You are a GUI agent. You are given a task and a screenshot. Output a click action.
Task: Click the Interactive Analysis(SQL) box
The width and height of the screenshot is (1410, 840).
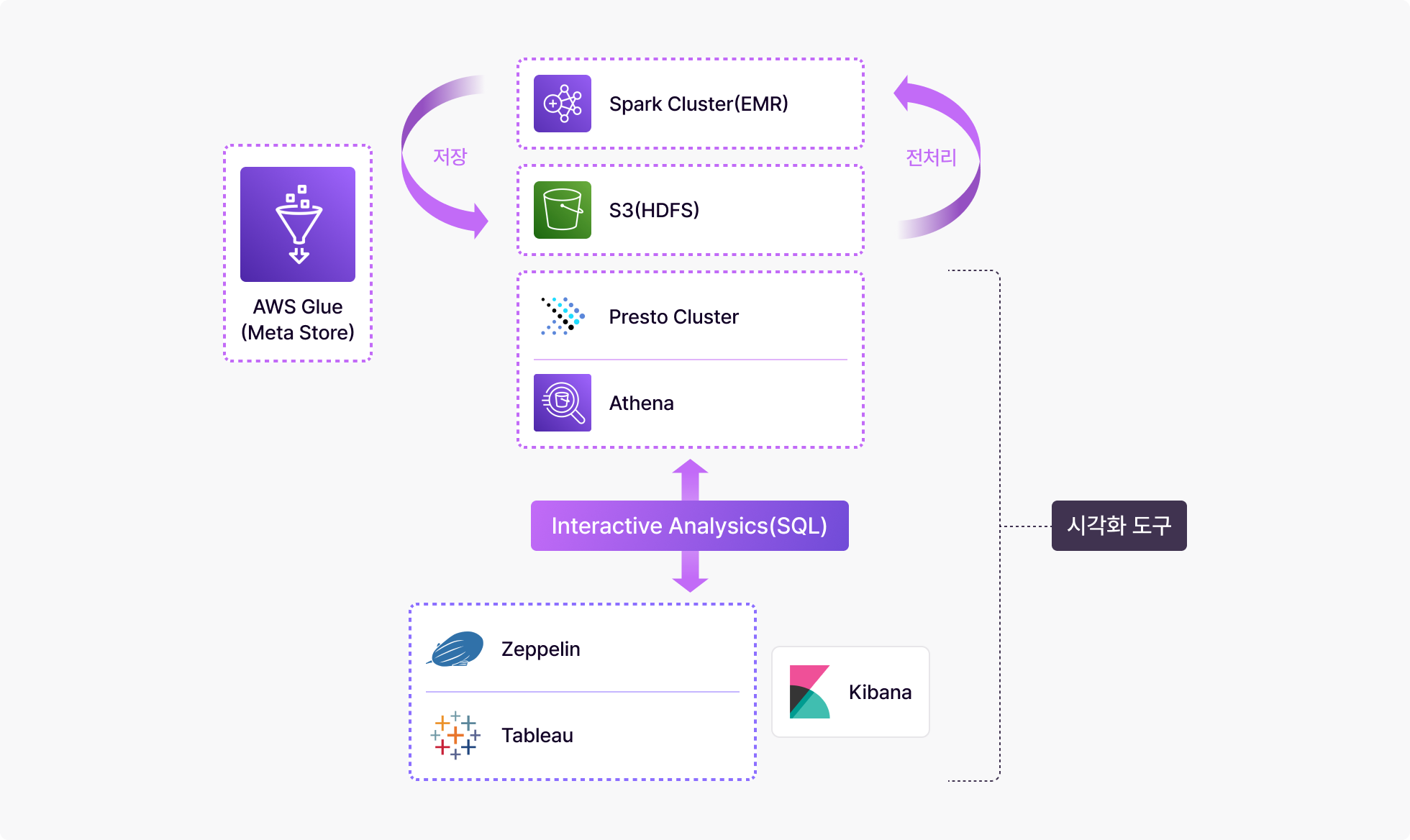pos(690,526)
